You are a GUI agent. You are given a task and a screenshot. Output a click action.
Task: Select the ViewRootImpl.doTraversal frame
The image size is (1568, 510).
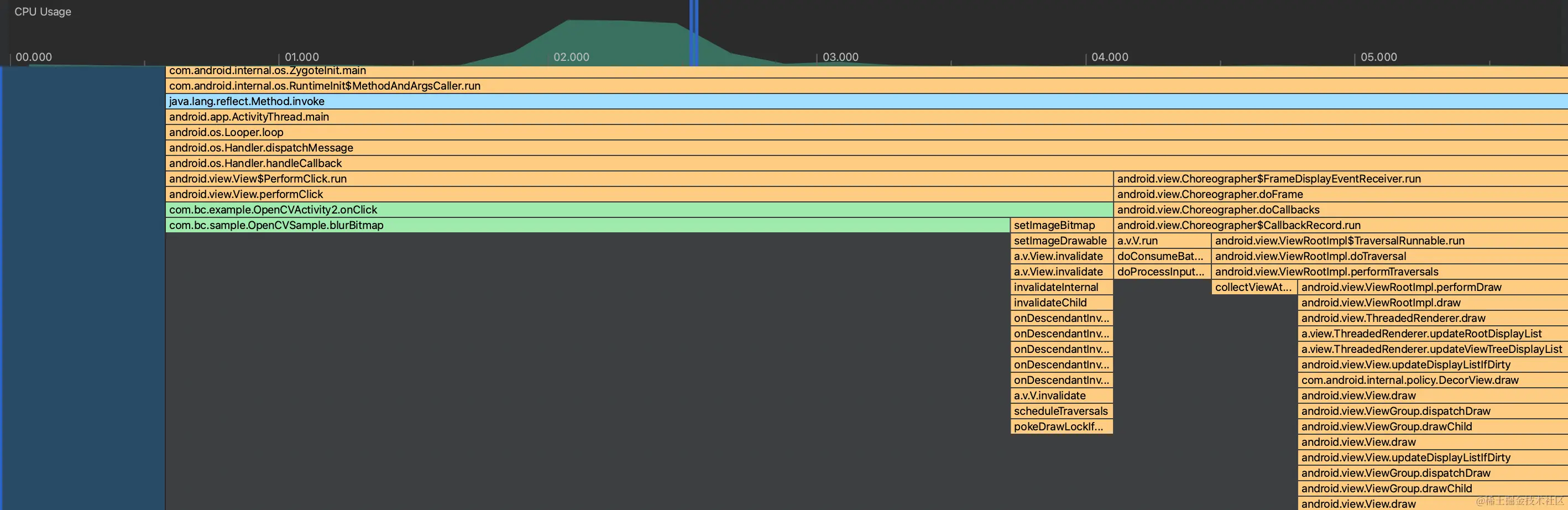point(1389,257)
